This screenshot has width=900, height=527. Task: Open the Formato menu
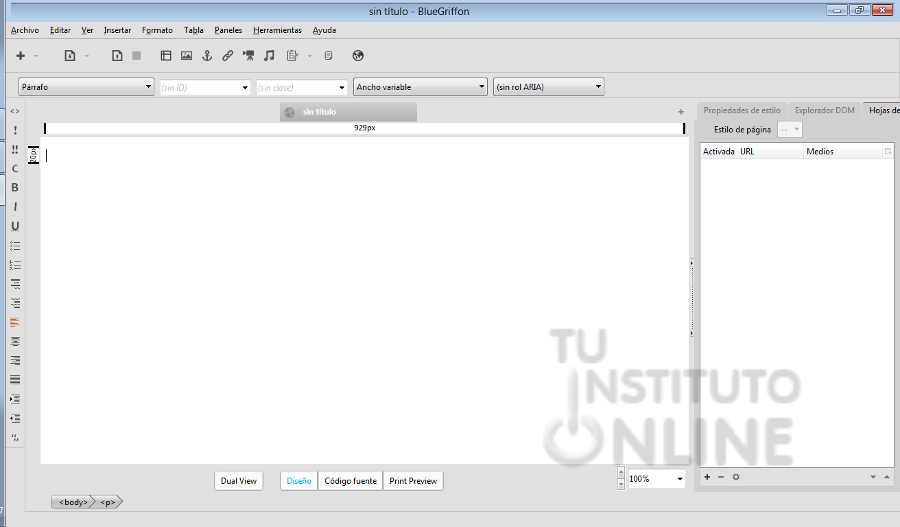click(157, 30)
